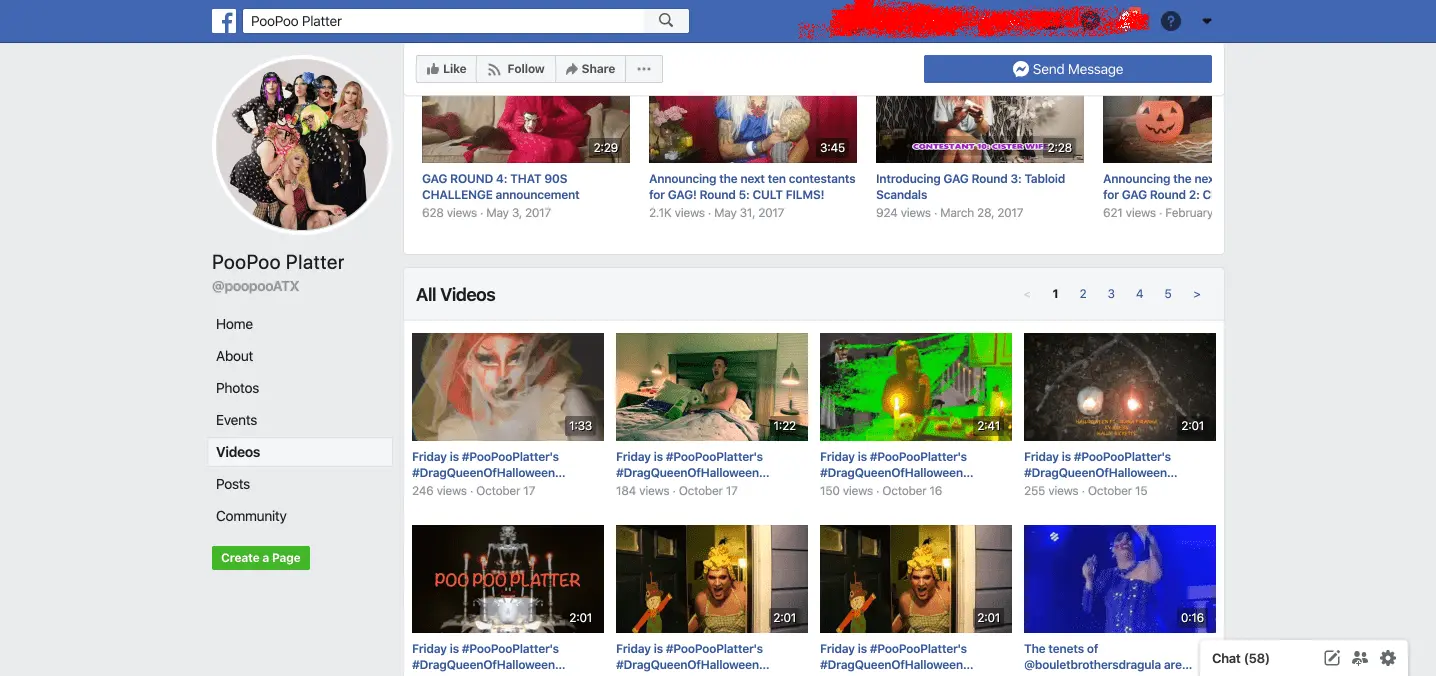Open the chat settings gear icon

click(x=1387, y=658)
